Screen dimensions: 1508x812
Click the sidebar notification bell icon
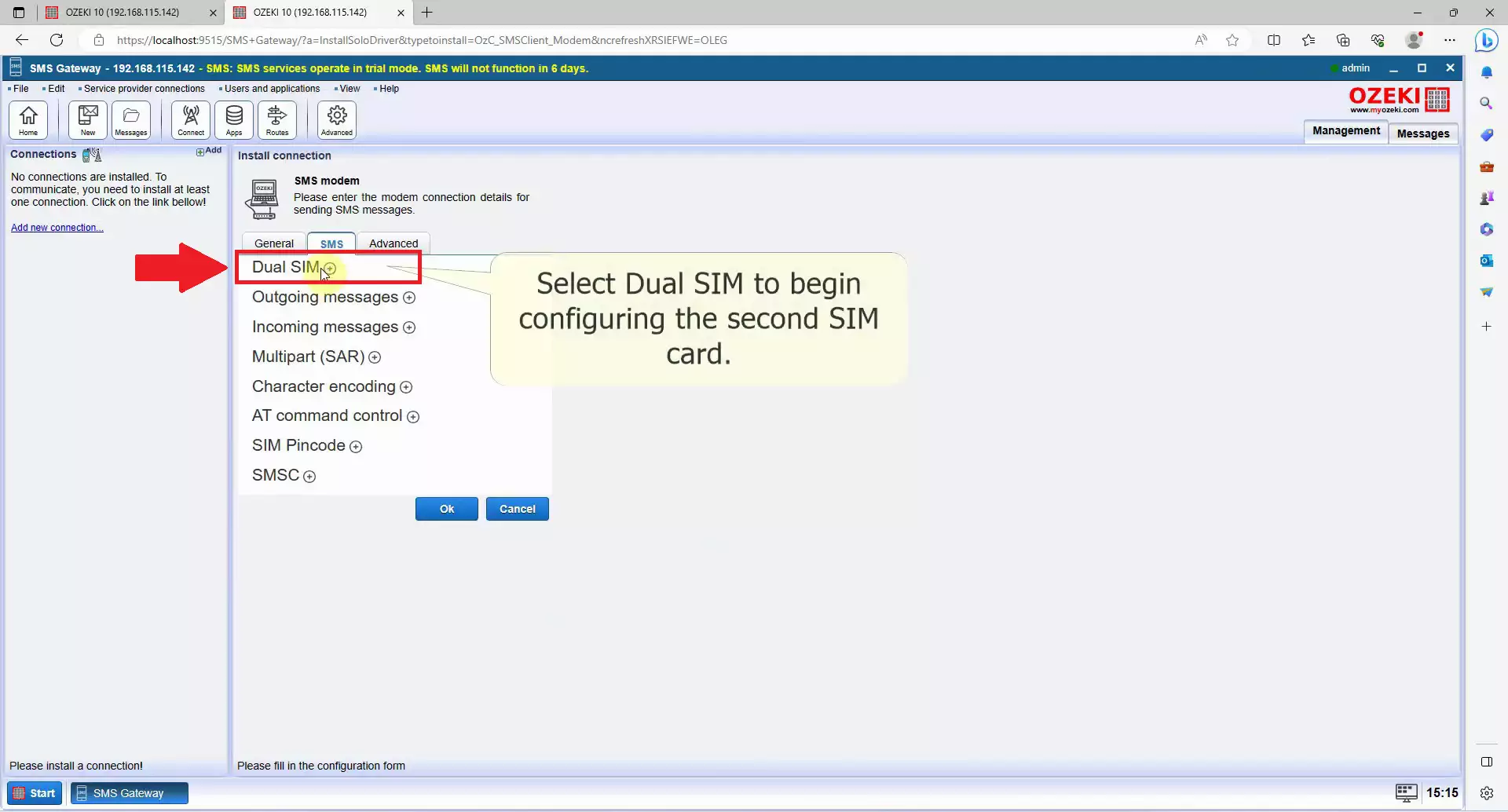[x=1486, y=72]
